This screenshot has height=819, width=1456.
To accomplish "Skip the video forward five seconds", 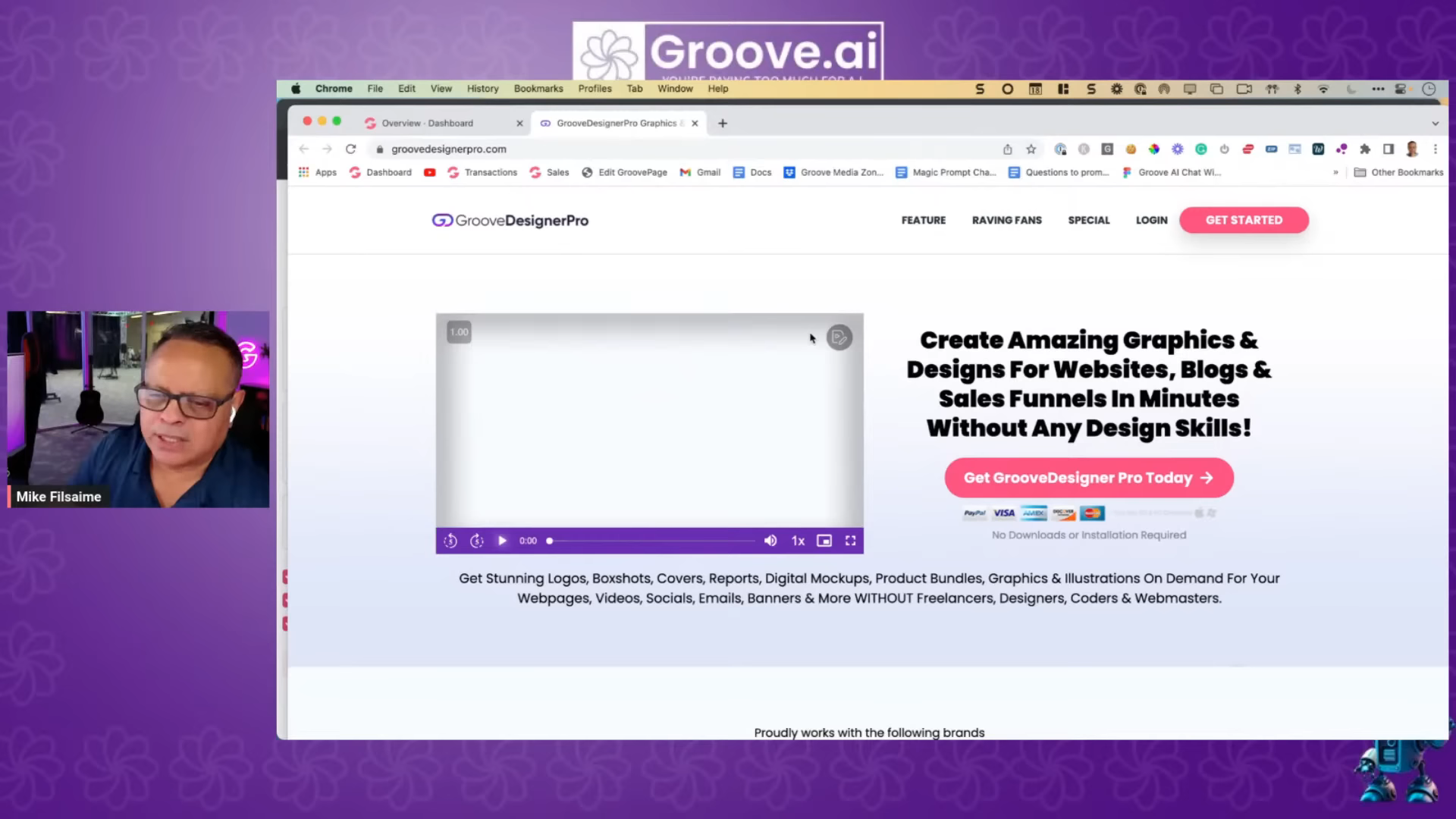I will click(x=477, y=541).
